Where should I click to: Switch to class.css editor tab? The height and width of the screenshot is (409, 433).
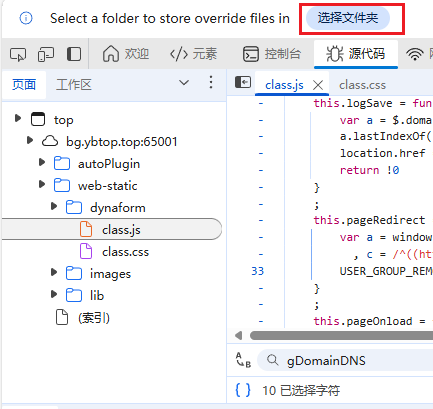click(x=362, y=85)
